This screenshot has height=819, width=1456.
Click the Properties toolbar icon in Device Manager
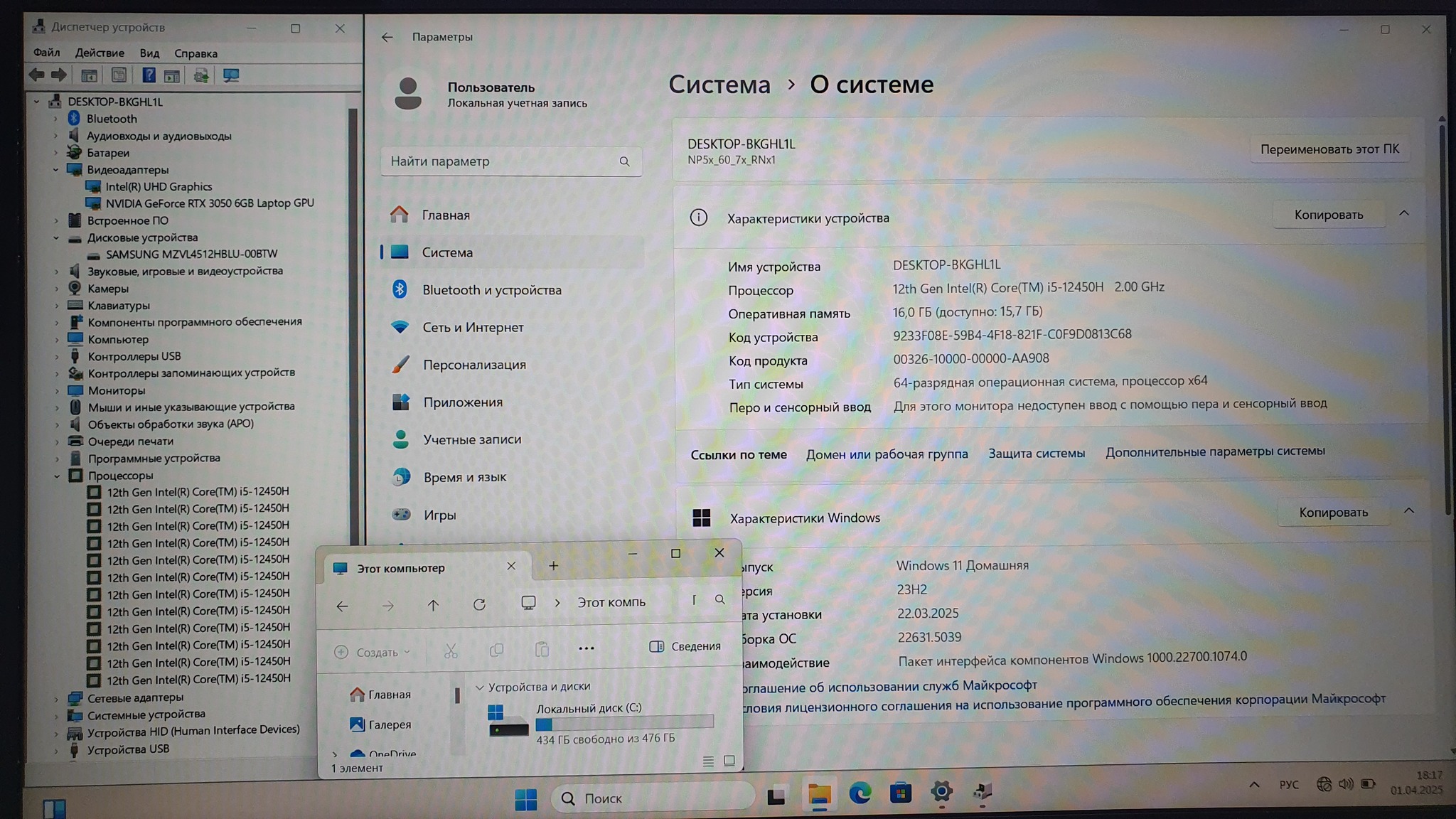119,75
